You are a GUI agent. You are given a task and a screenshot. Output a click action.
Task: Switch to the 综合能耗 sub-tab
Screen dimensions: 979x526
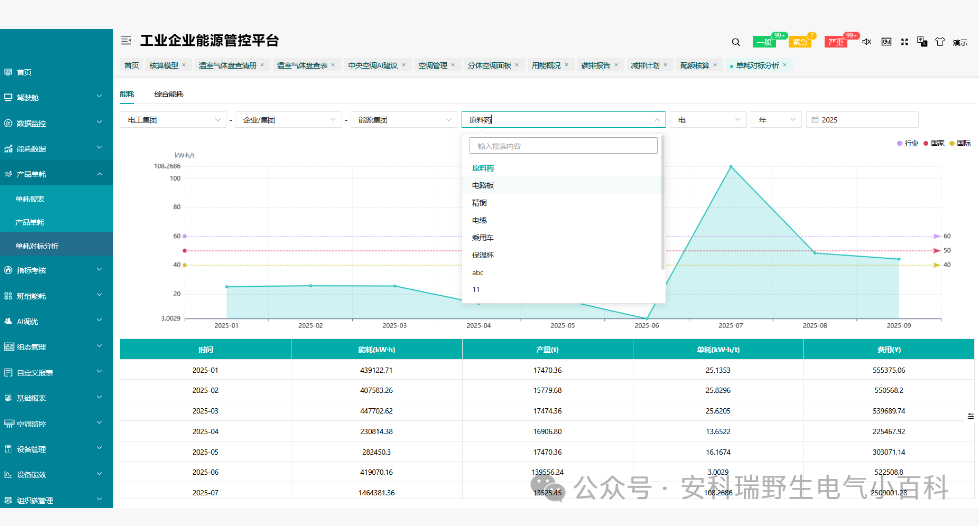169,94
